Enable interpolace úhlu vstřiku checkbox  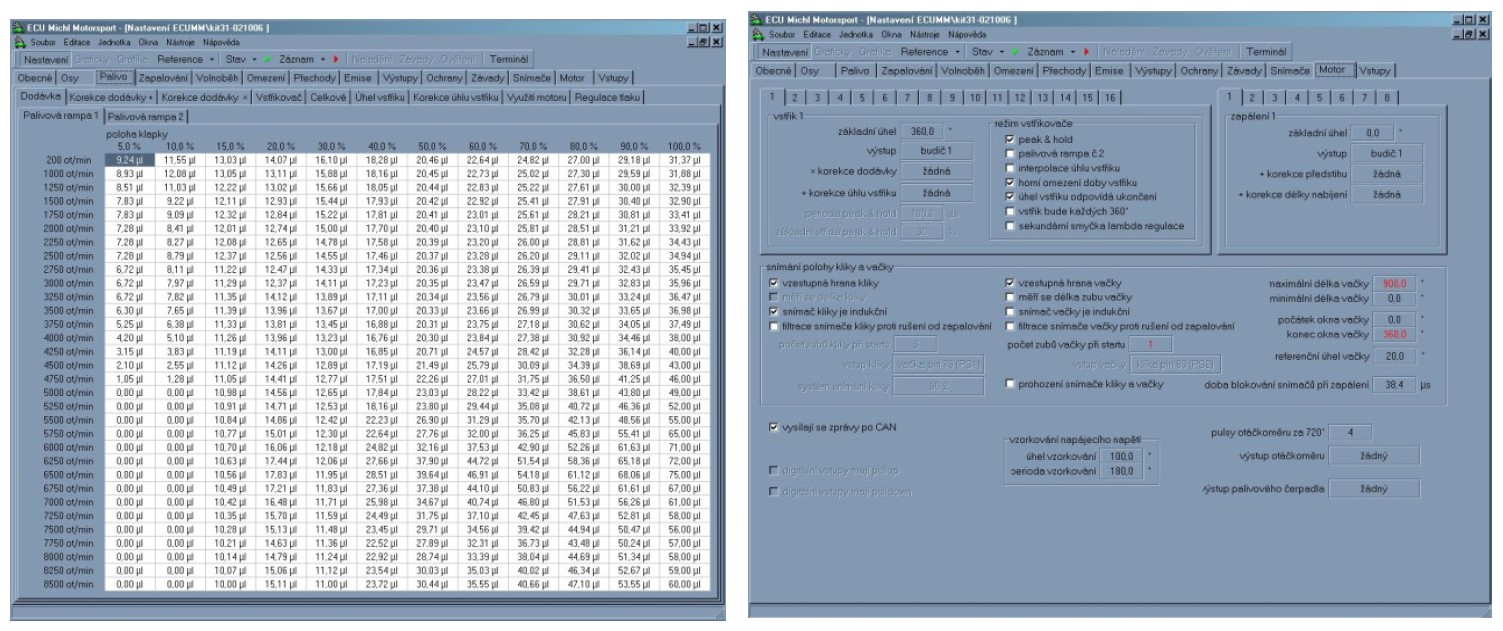1009,168
